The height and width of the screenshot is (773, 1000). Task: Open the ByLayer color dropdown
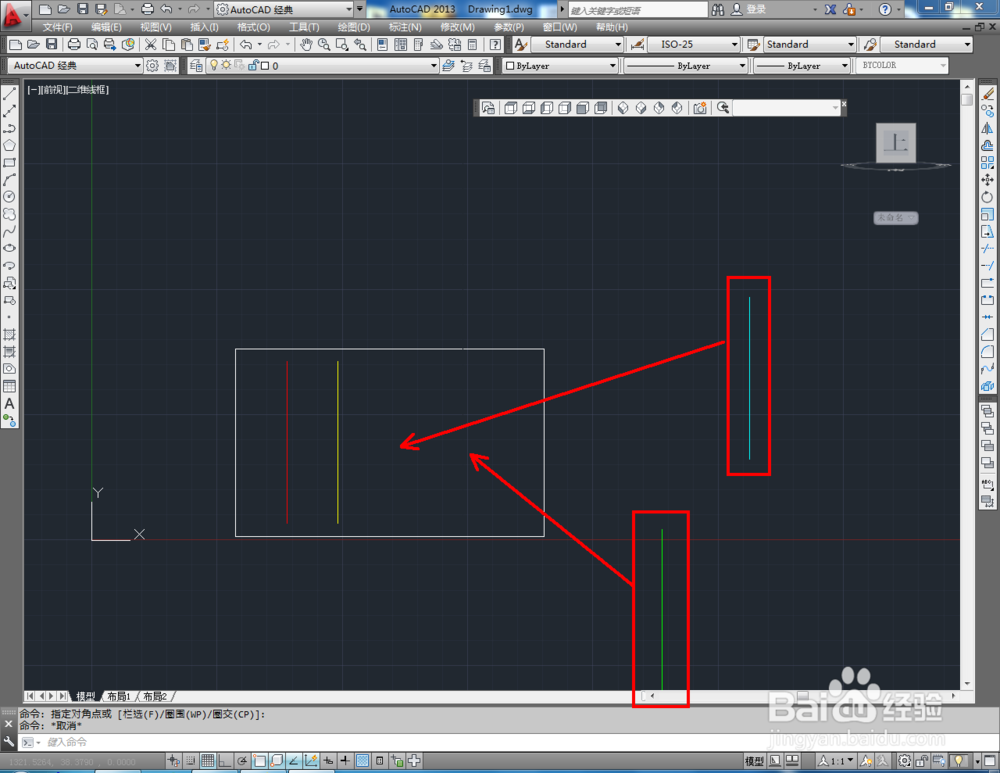tap(561, 66)
